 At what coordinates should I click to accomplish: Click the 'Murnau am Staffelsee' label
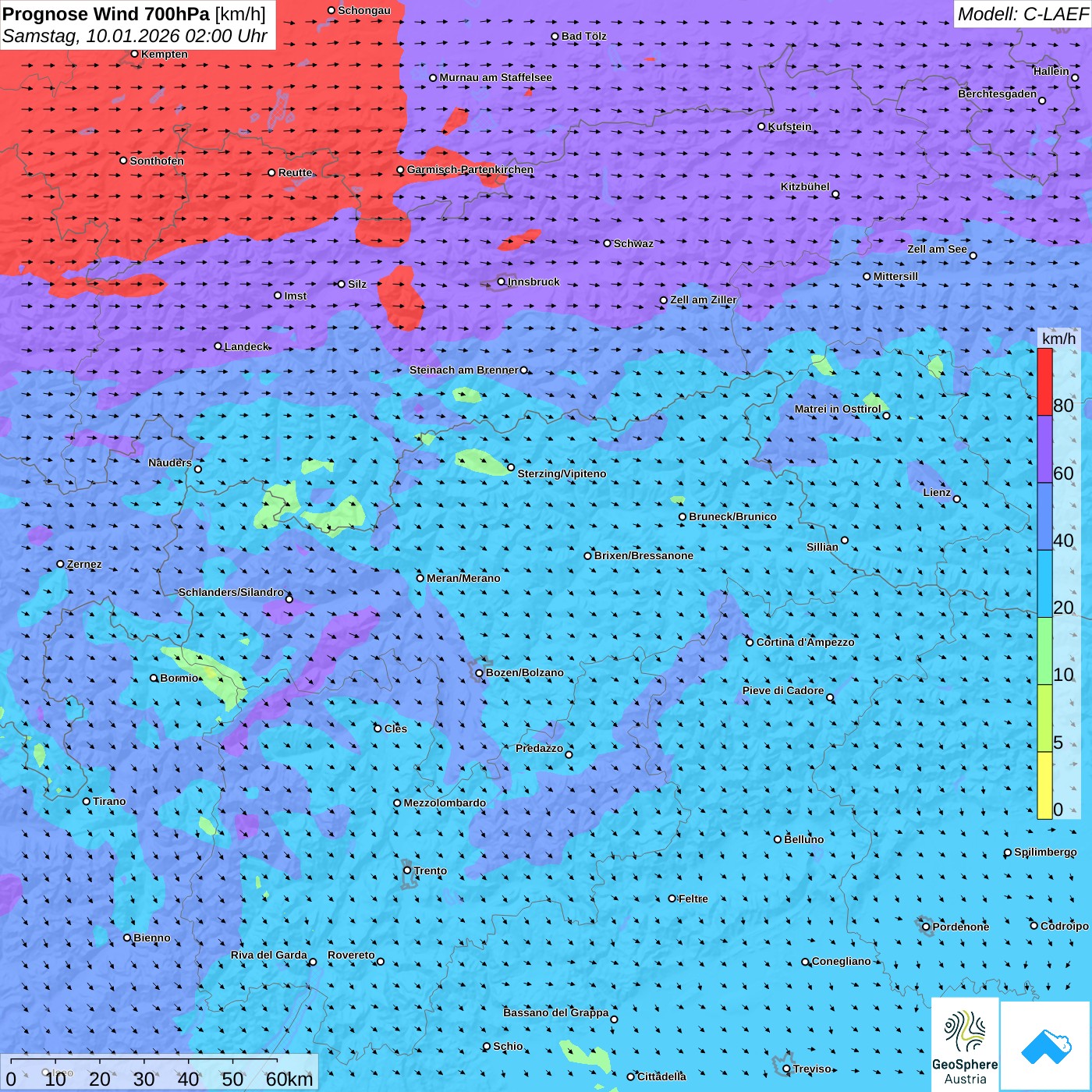495,77
